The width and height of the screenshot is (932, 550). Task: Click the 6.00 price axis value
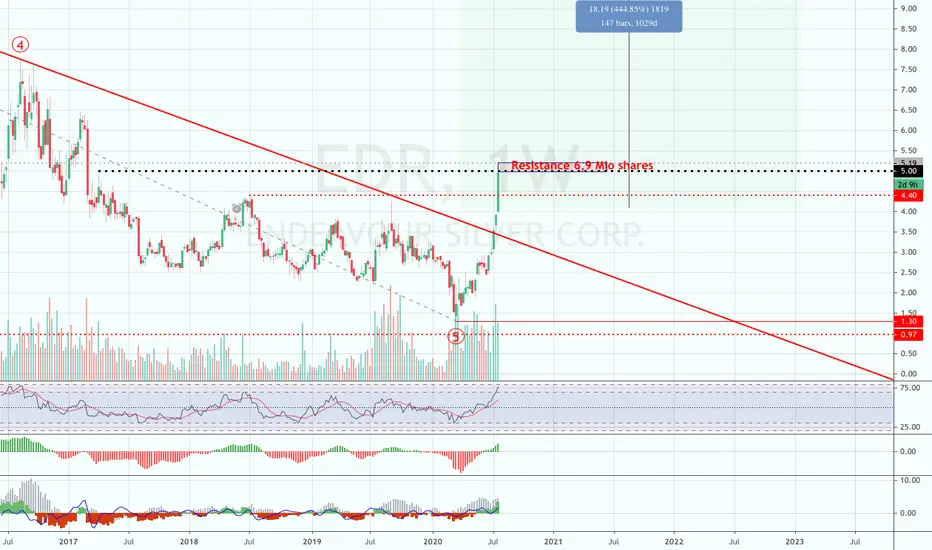coord(908,130)
